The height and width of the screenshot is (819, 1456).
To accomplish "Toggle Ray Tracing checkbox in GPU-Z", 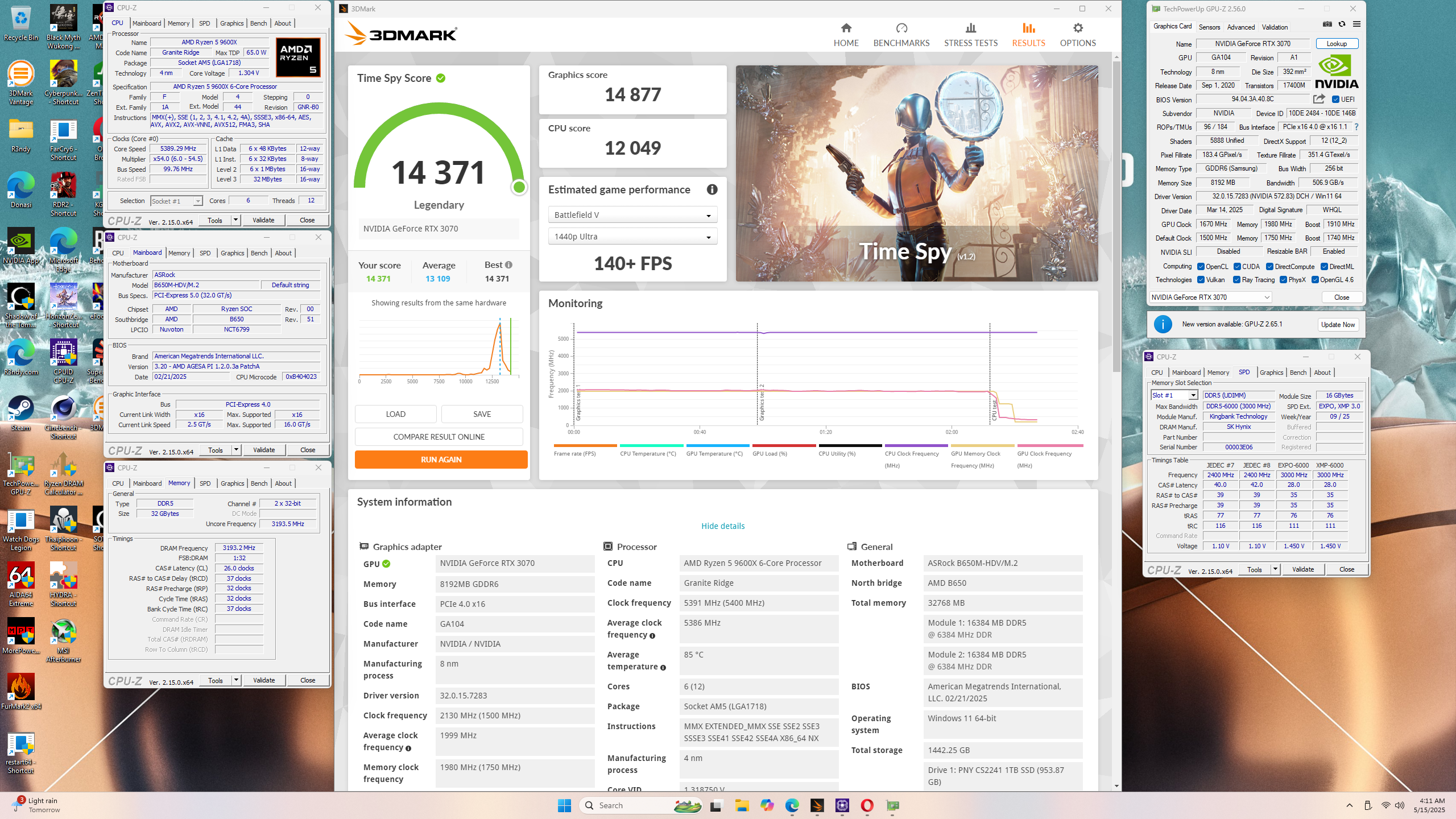I will point(1236,280).
